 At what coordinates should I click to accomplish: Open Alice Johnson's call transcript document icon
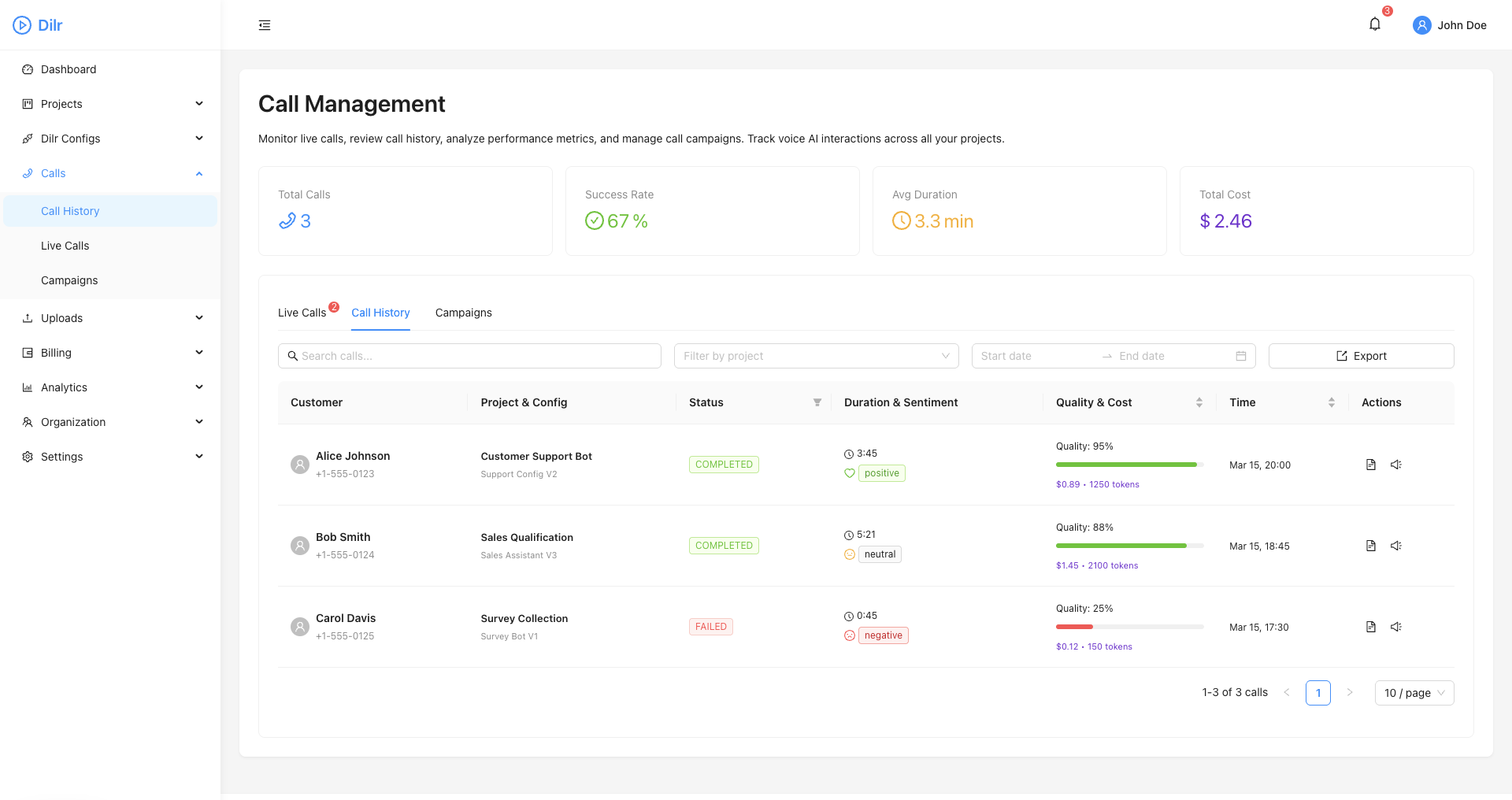tap(1370, 465)
